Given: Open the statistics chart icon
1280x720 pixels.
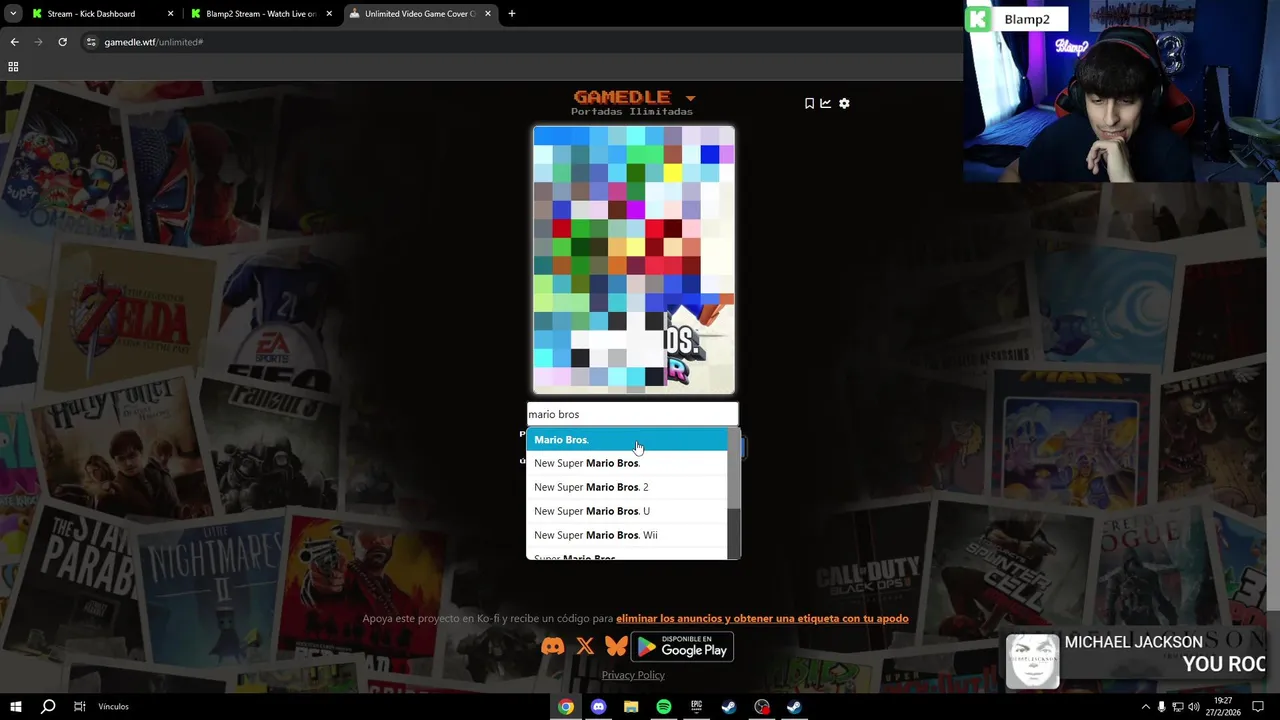Looking at the screenshot, I should click(x=826, y=103).
